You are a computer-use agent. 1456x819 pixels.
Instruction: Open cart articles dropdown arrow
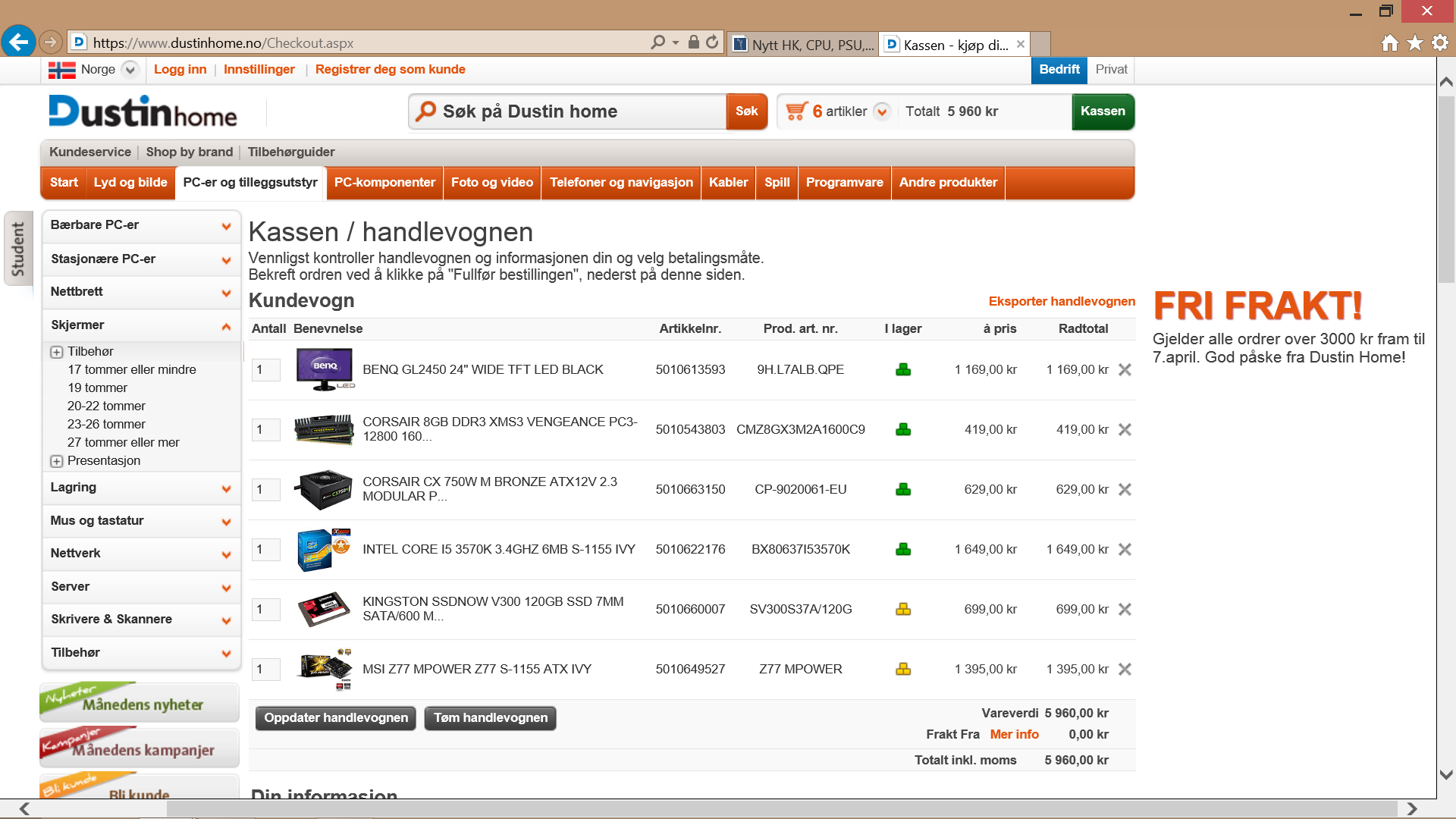[x=882, y=111]
